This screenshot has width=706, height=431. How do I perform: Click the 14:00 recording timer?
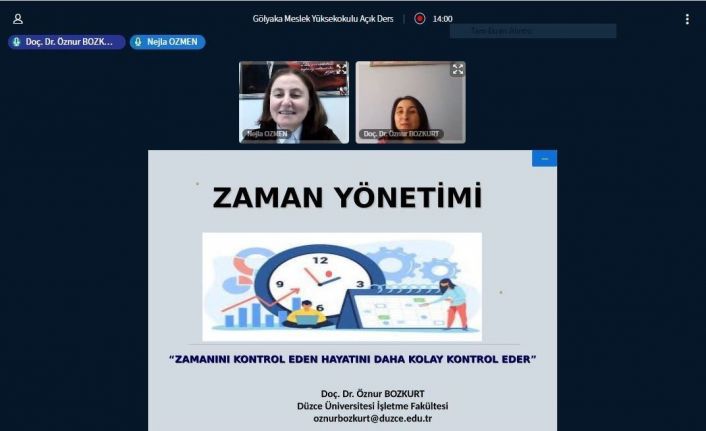442,19
